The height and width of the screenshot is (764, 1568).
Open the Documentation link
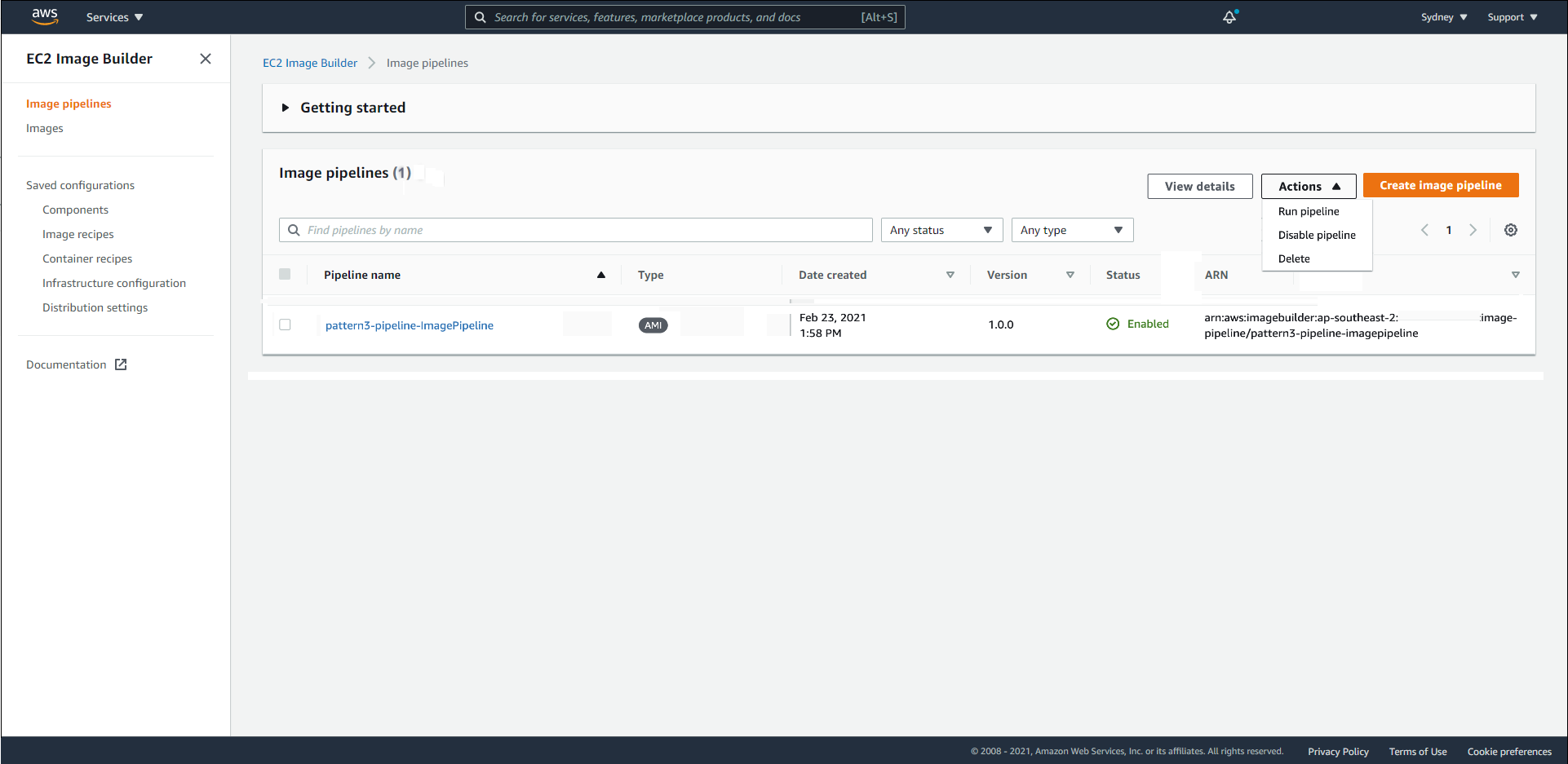[x=66, y=364]
